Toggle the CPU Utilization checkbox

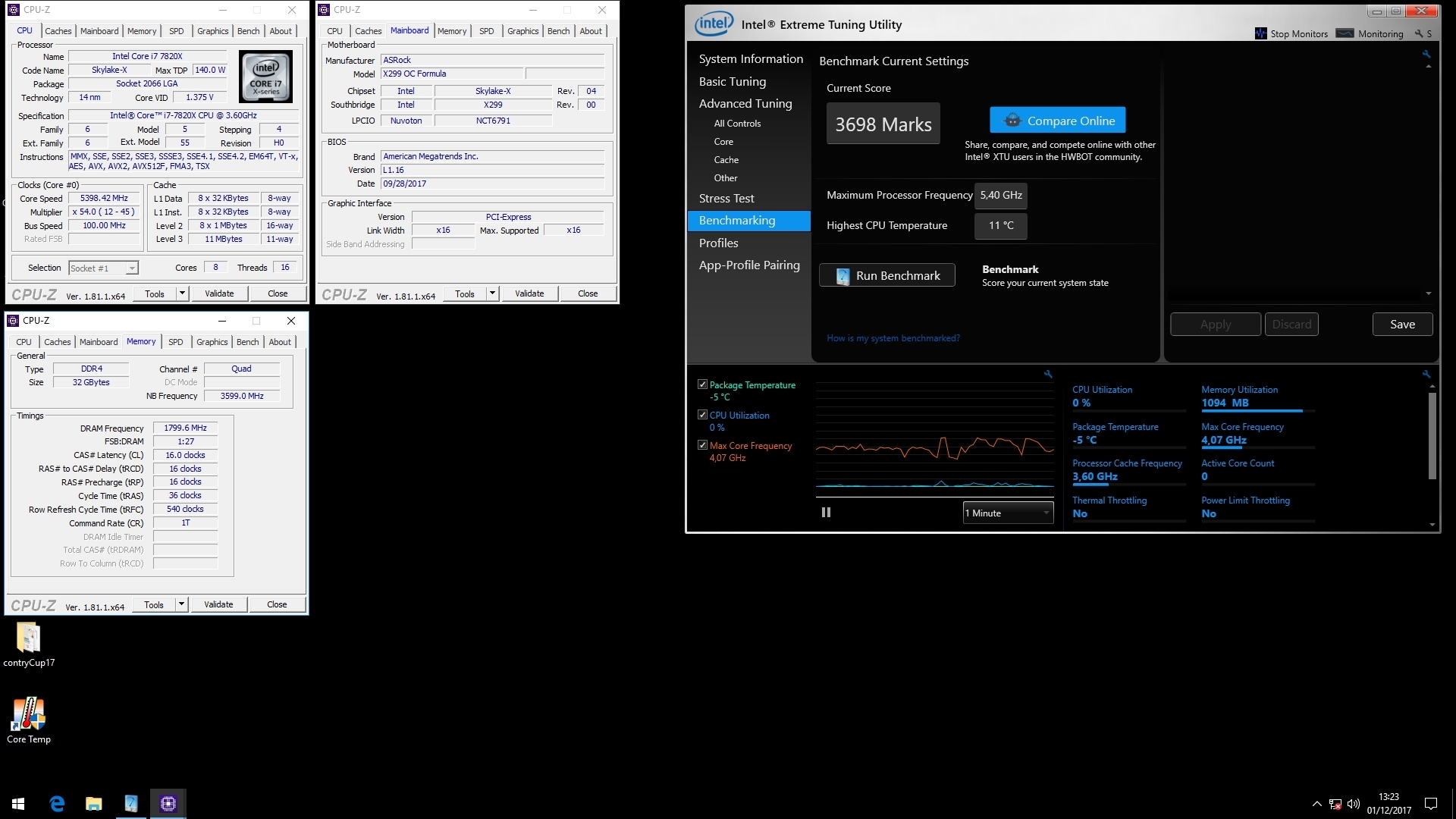702,415
